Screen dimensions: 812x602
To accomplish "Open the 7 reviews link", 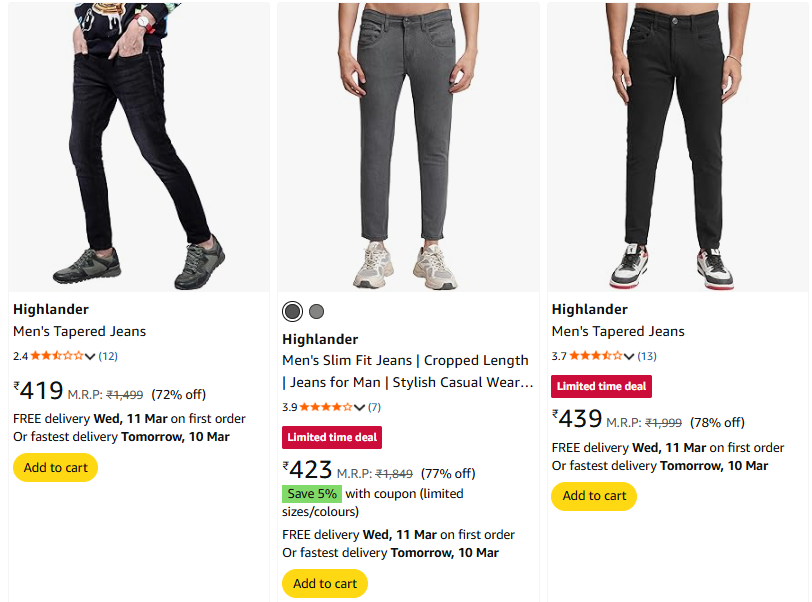I will (374, 407).
